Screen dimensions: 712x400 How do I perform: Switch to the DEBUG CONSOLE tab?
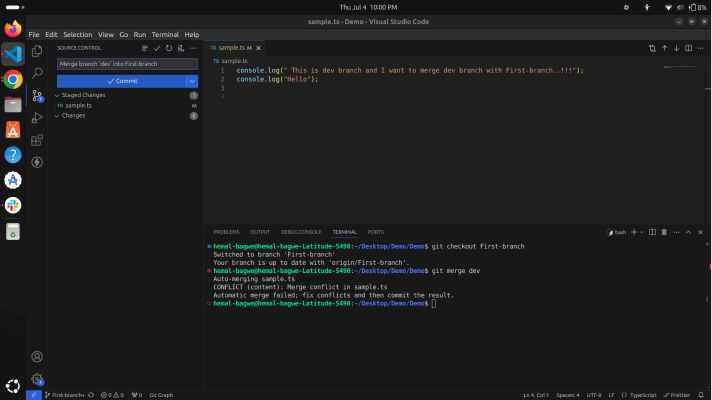[x=301, y=232]
